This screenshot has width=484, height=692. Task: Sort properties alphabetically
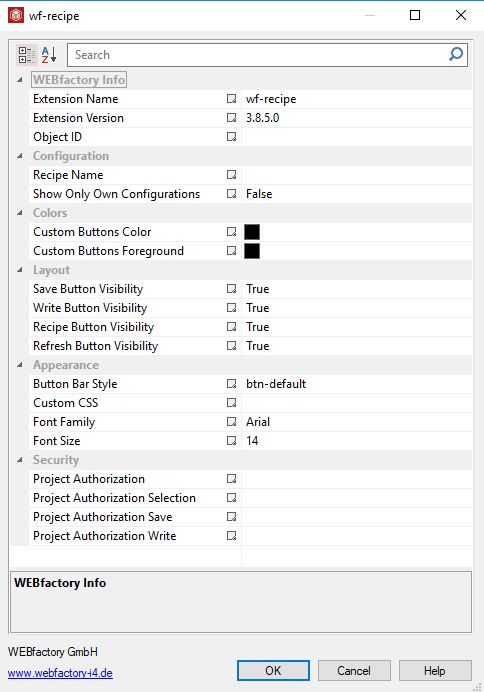coord(49,55)
